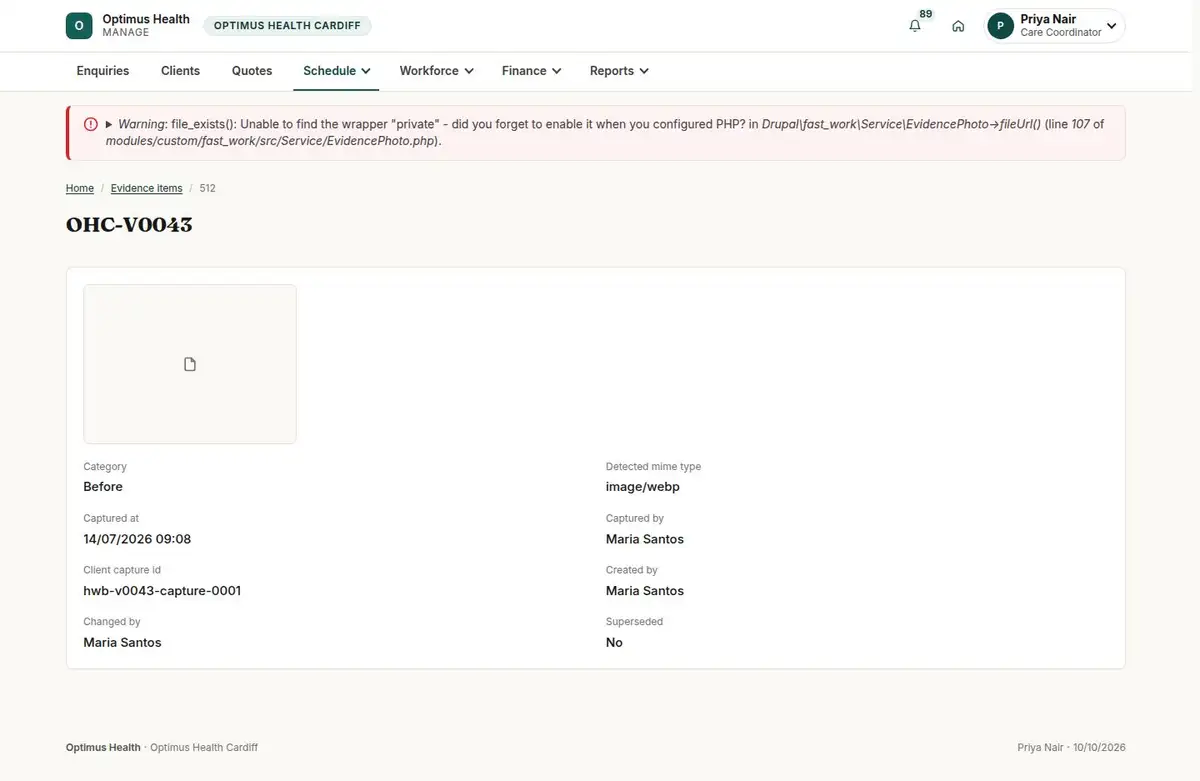Open the Finance dropdown
Viewport: 1200px width, 781px height.
click(531, 71)
